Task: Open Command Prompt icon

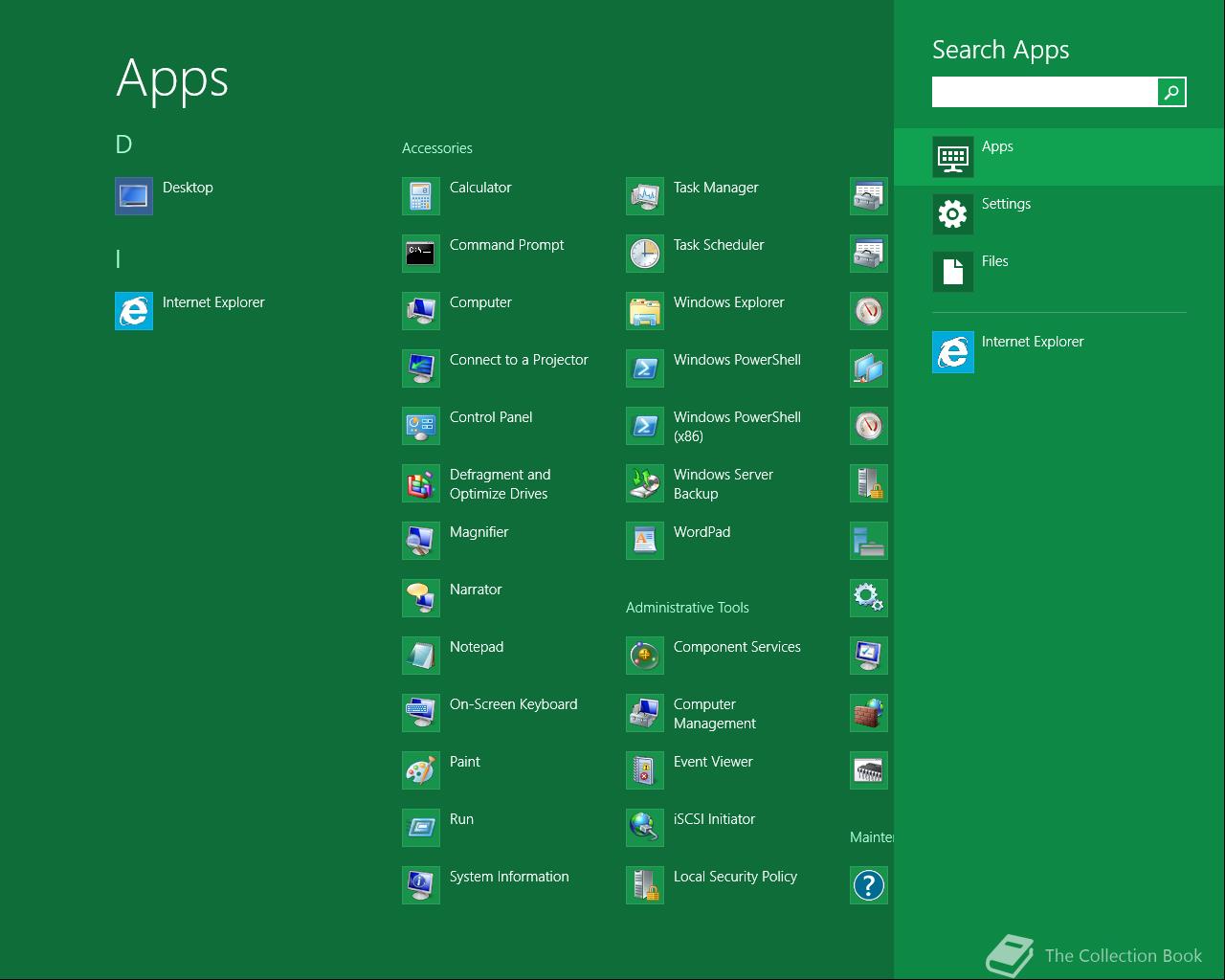Action: [x=421, y=254]
